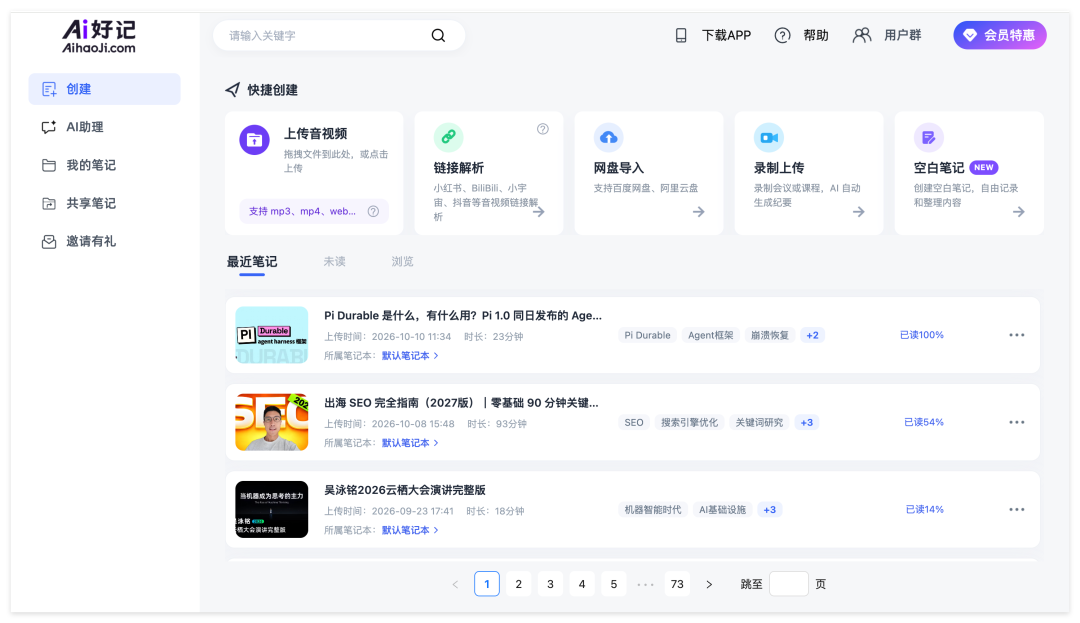1080x623 pixels.
Task: Open more options for 吴泳铭 note
Action: [x=1017, y=509]
